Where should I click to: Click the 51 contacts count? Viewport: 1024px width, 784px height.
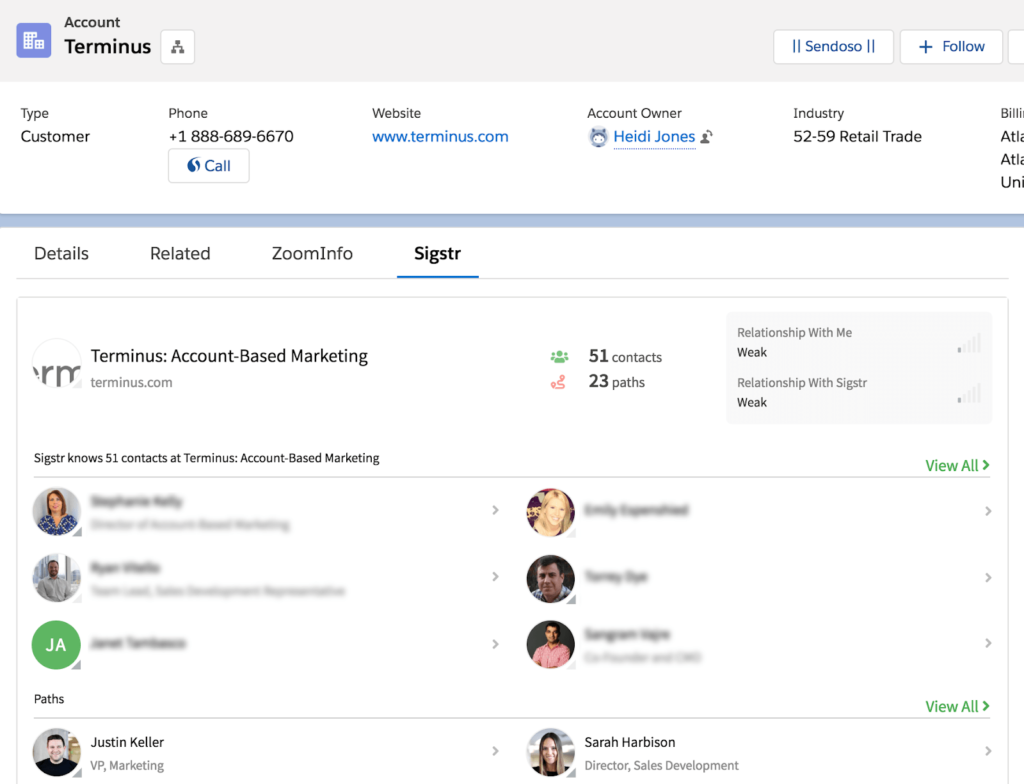pyautogui.click(x=625, y=356)
